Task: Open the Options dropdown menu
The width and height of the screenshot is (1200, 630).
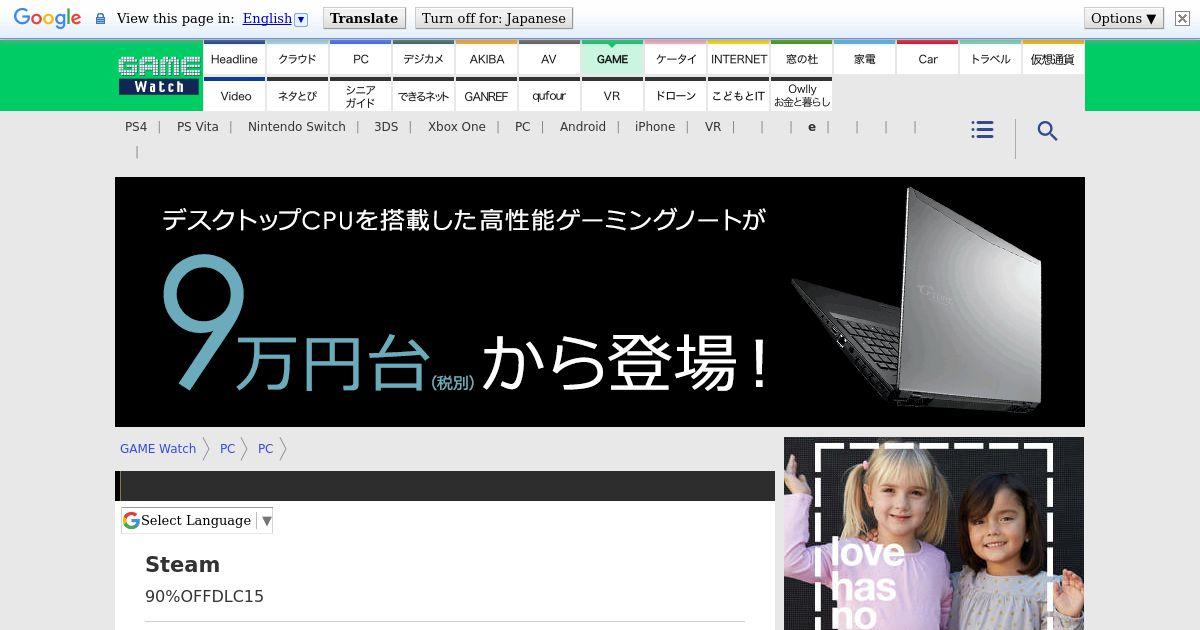Action: (x=1124, y=18)
